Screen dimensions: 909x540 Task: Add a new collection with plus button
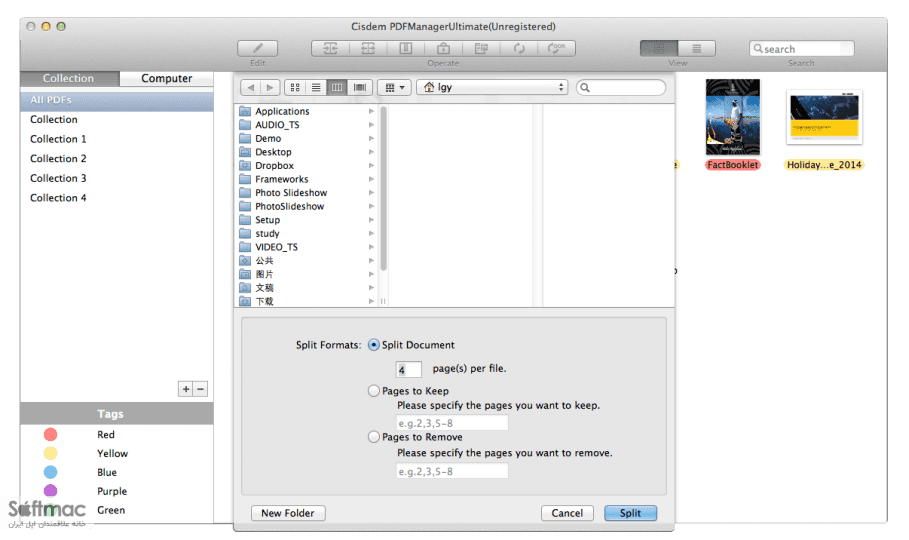[186, 389]
